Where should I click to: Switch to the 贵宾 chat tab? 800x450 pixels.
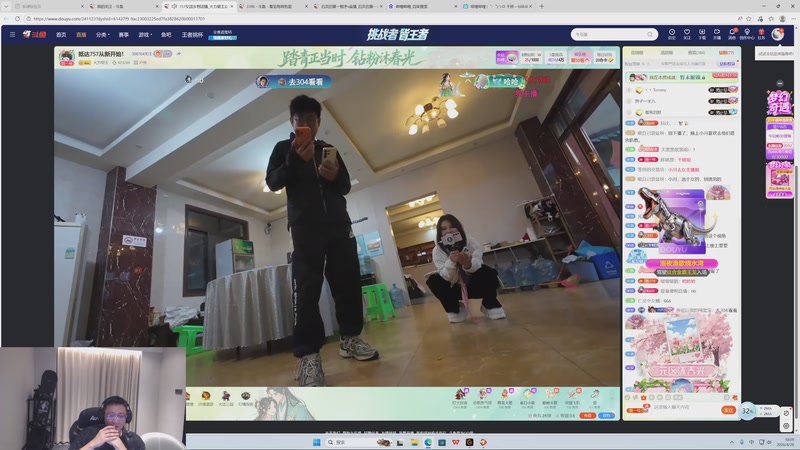[x=696, y=53]
